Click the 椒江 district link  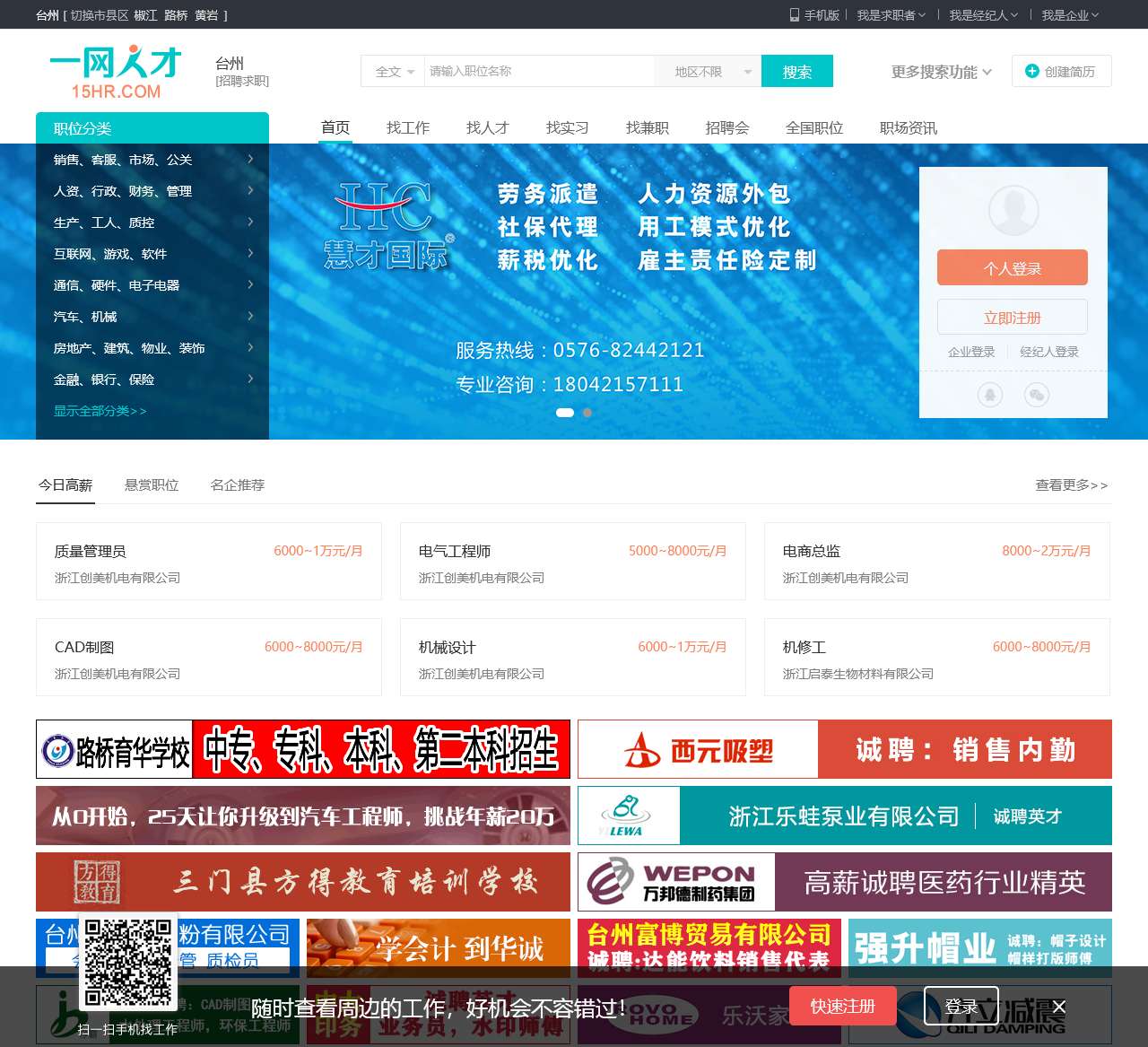coord(145,15)
